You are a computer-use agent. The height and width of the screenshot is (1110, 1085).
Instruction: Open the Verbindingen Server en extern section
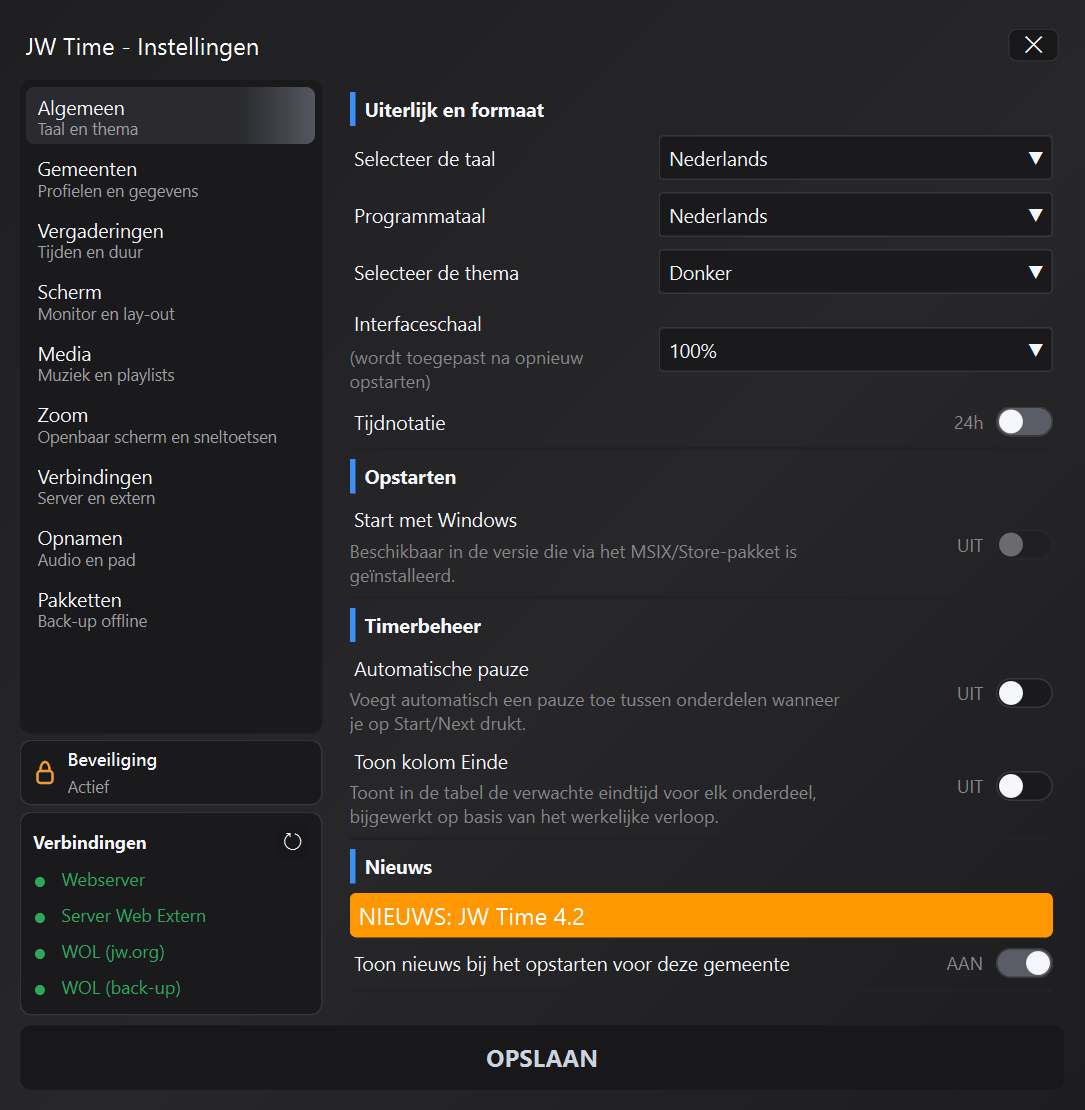[x=170, y=487]
